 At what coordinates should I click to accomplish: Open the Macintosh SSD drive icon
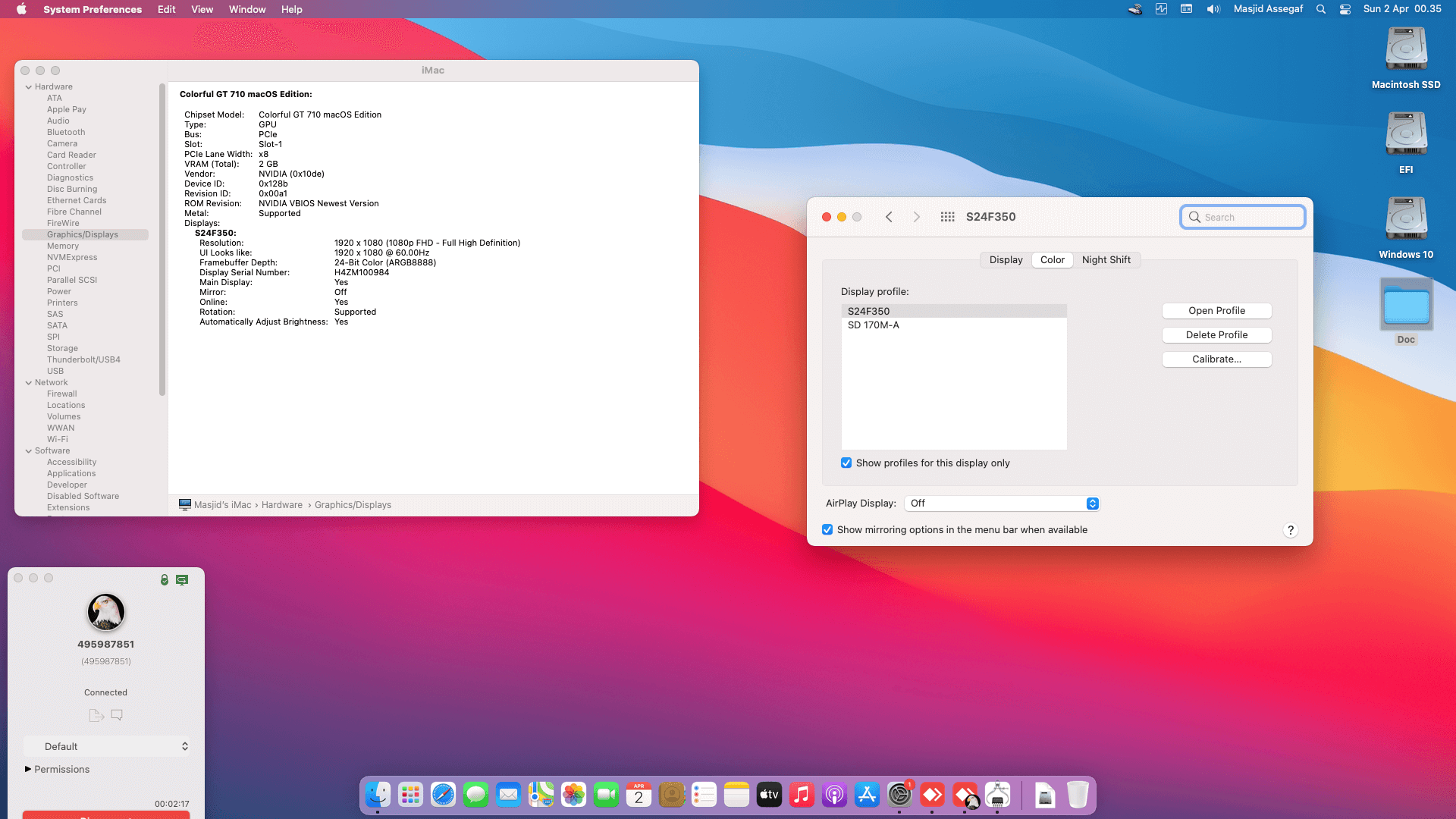(1406, 50)
